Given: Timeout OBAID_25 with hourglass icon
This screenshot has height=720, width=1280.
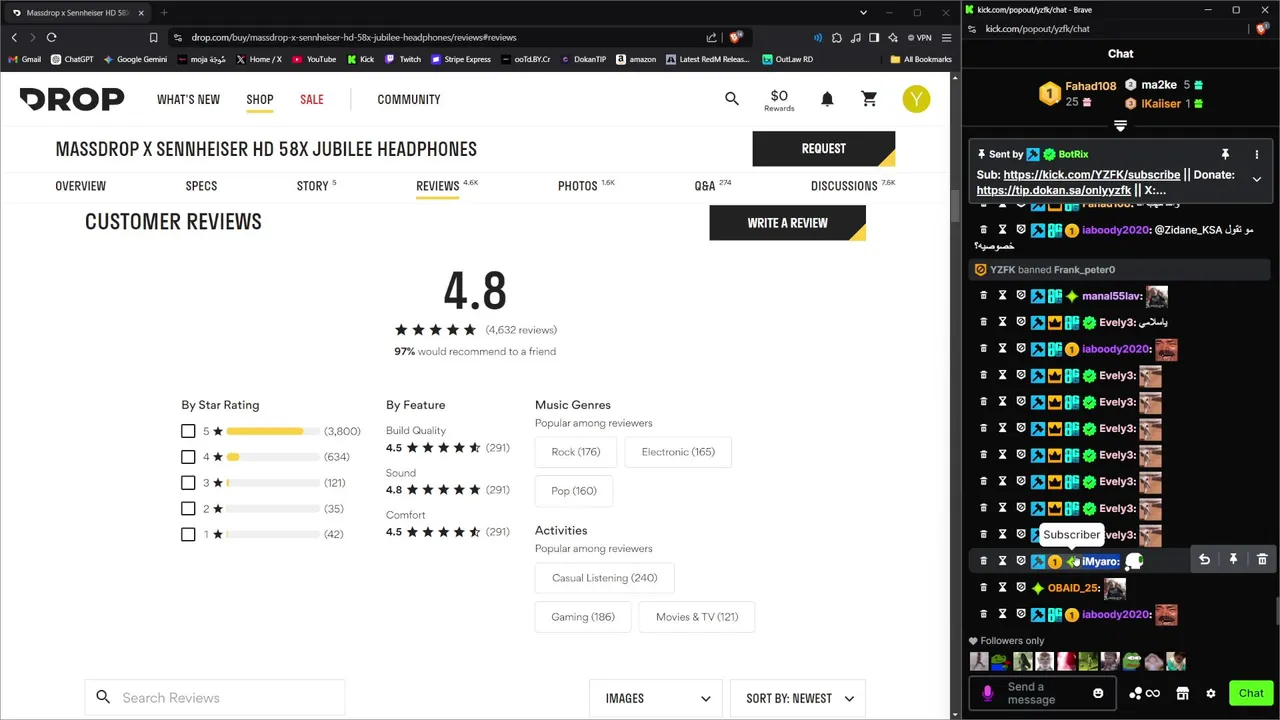Looking at the screenshot, I should click(1002, 588).
